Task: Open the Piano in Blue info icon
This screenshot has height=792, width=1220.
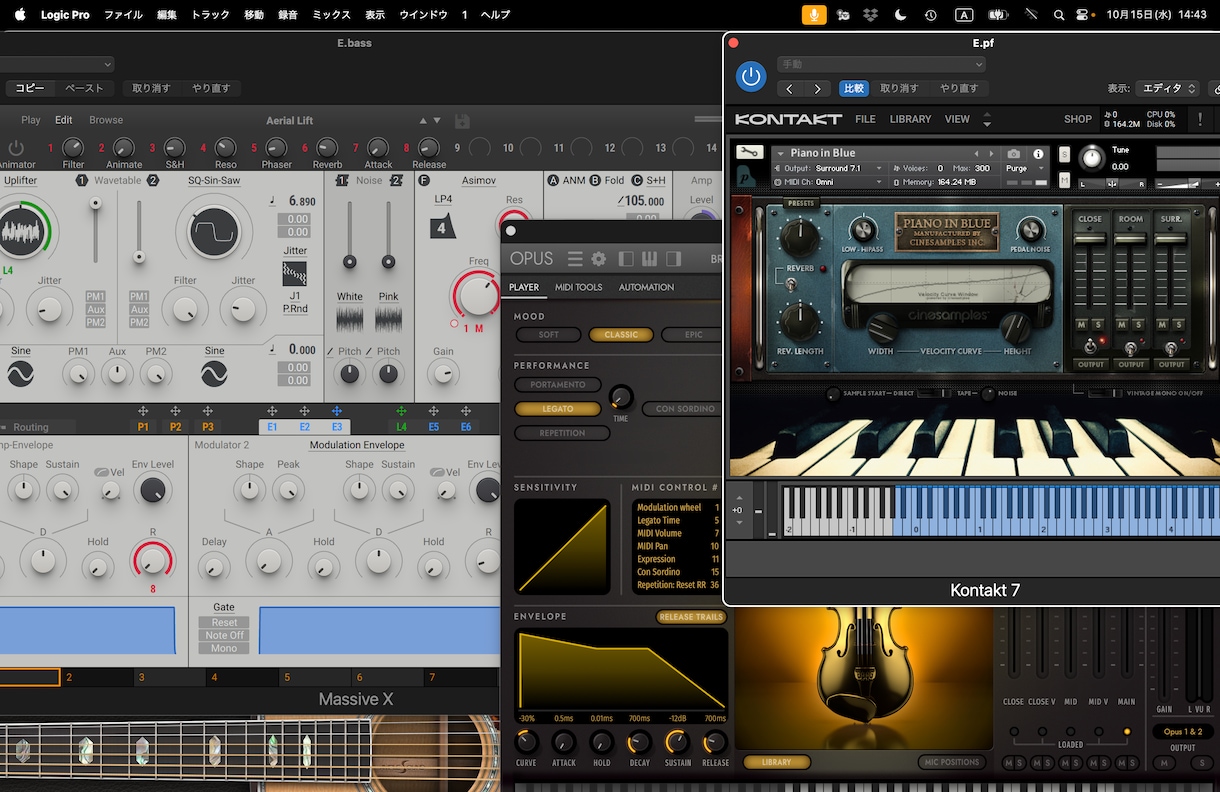Action: [x=1038, y=154]
